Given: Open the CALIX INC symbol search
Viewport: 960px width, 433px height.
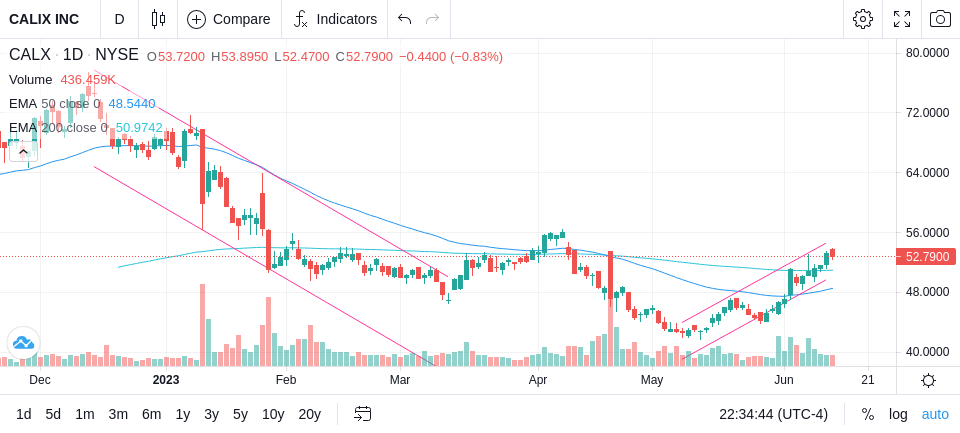Looking at the screenshot, I should click(44, 19).
